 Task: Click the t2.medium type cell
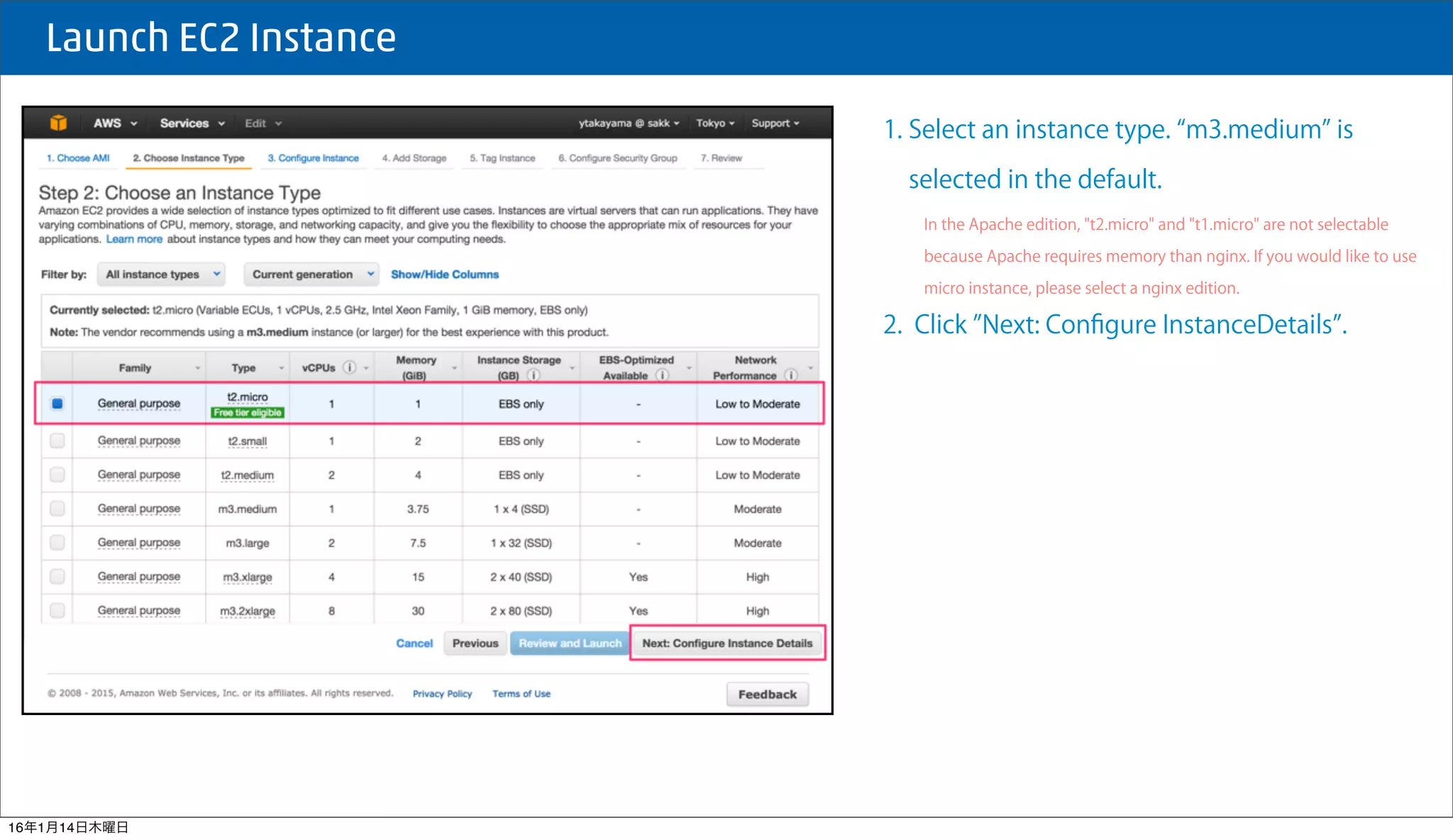(248, 475)
